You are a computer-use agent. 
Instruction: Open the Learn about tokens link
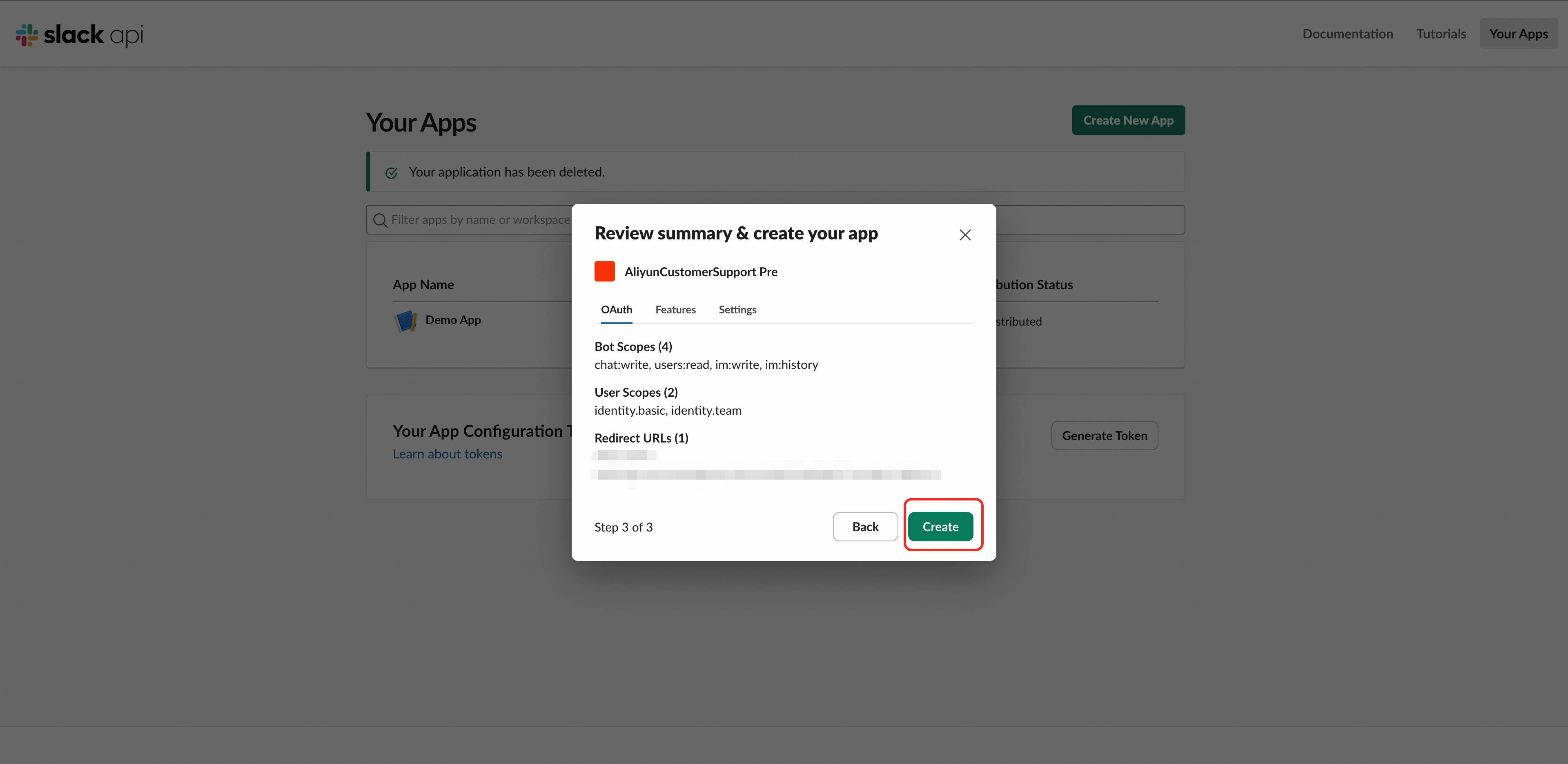pos(448,454)
